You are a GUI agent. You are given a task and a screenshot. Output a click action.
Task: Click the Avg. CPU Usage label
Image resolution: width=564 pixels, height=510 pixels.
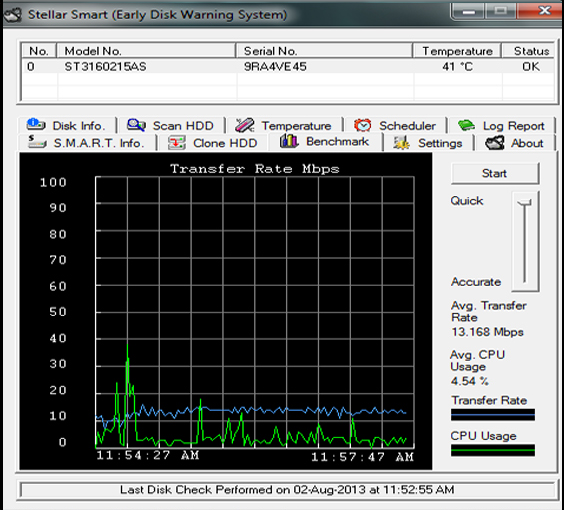pyautogui.click(x=477, y=361)
